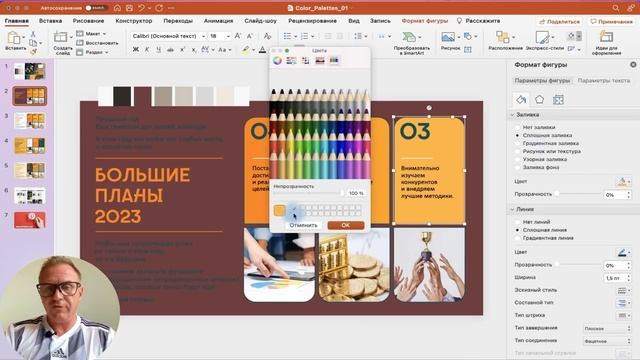Screen dimensions: 640x360
Task: Open the Вставка ribbon tab
Action: click(51, 21)
